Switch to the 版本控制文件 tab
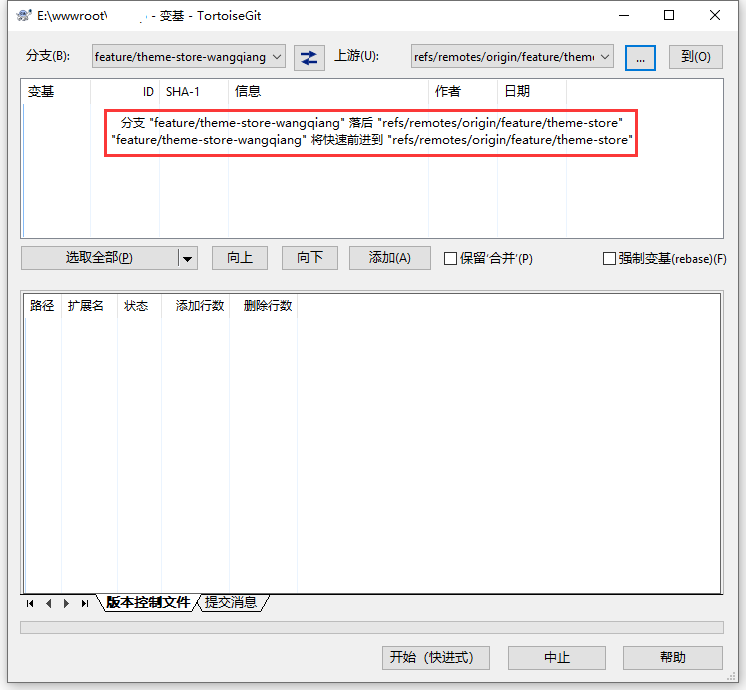Viewport: 746px width, 690px height. coord(148,602)
